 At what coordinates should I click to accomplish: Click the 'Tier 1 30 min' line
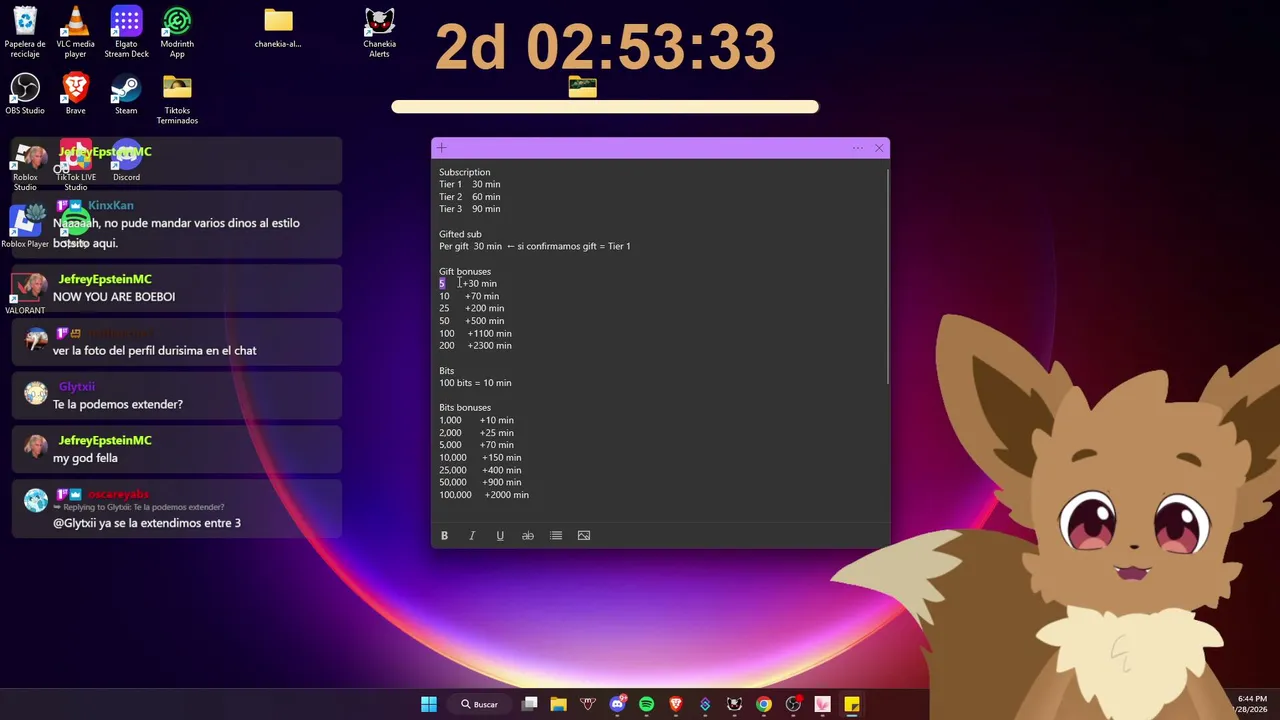(470, 184)
